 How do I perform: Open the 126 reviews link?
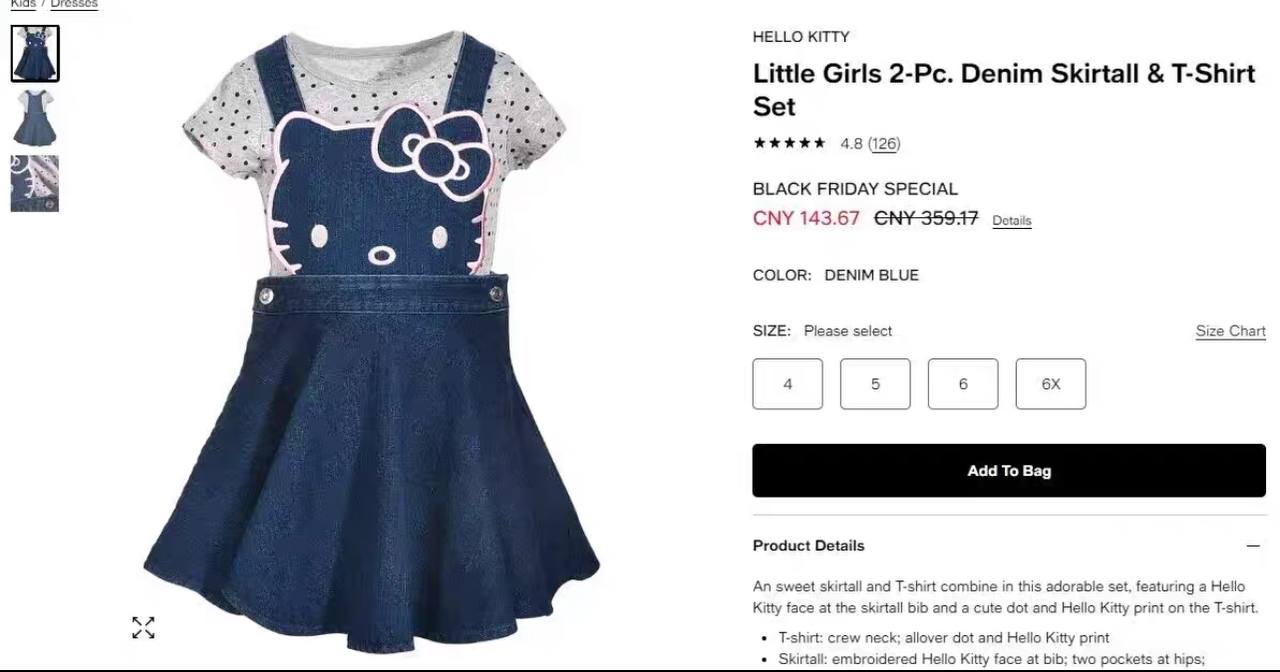[x=884, y=144]
